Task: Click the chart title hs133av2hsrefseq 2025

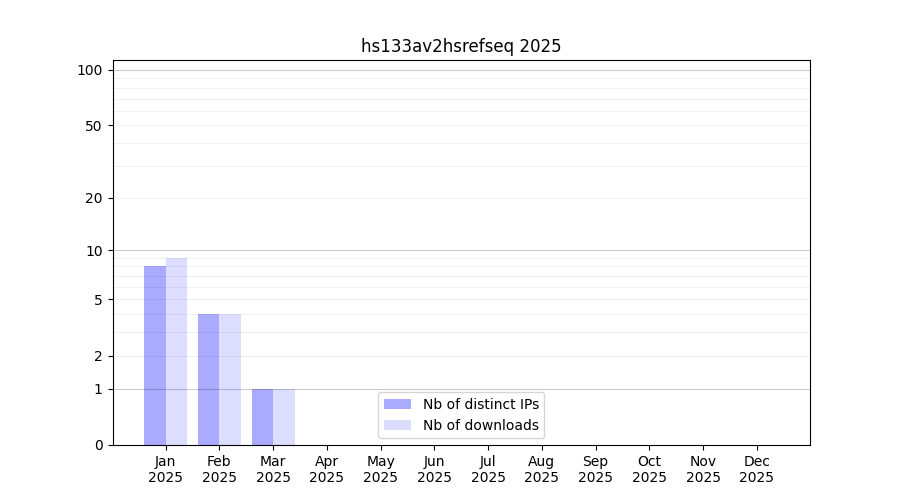Action: [461, 46]
